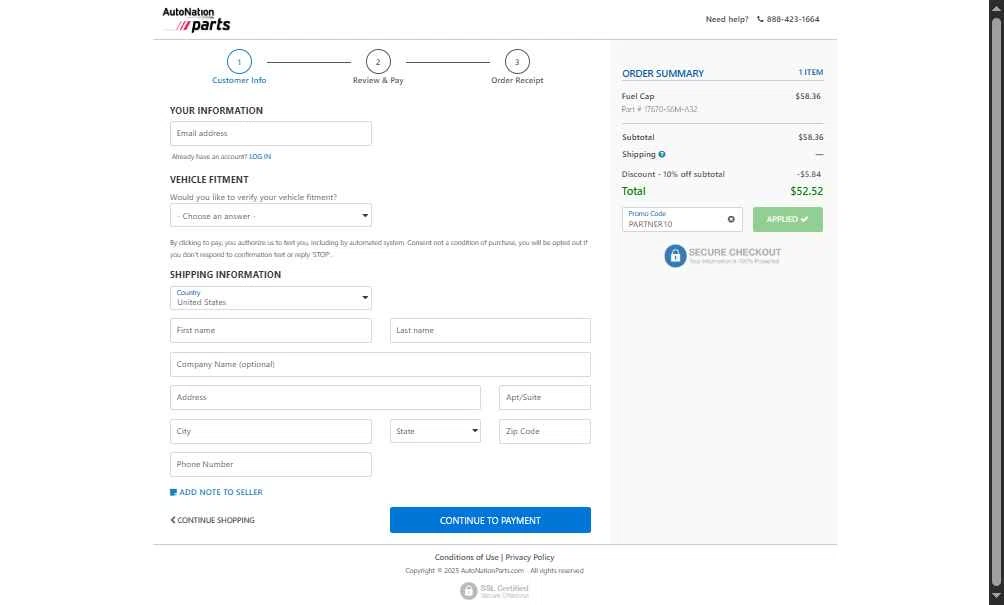This screenshot has width=1004, height=605.
Task: Click the First name field
Action: pos(270,330)
